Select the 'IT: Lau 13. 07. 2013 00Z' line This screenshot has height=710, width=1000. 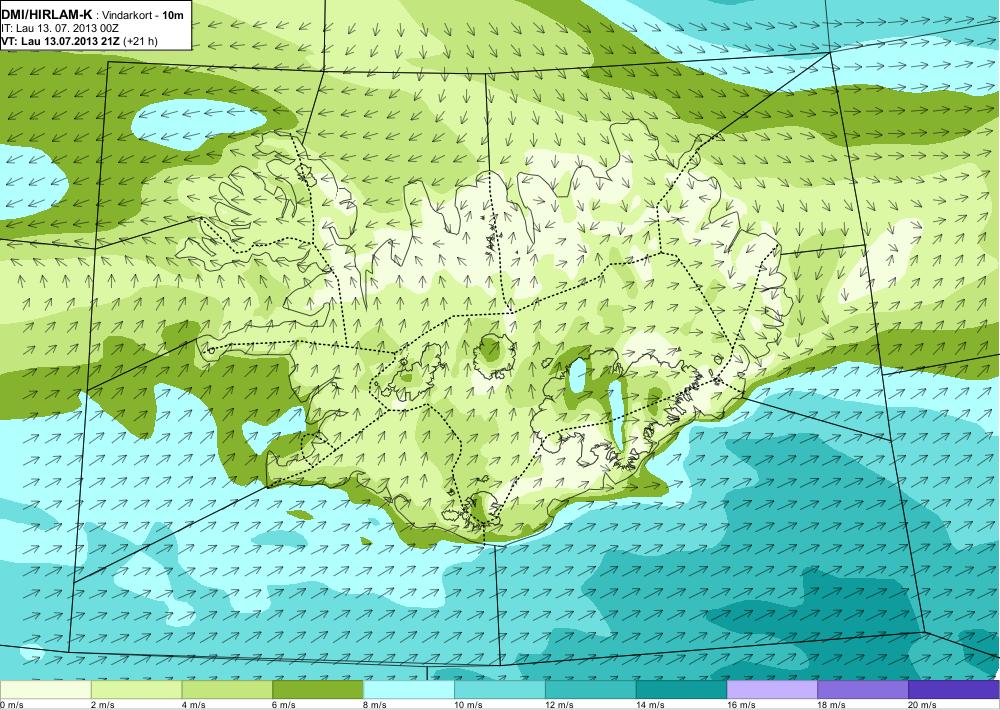[x=60, y=28]
